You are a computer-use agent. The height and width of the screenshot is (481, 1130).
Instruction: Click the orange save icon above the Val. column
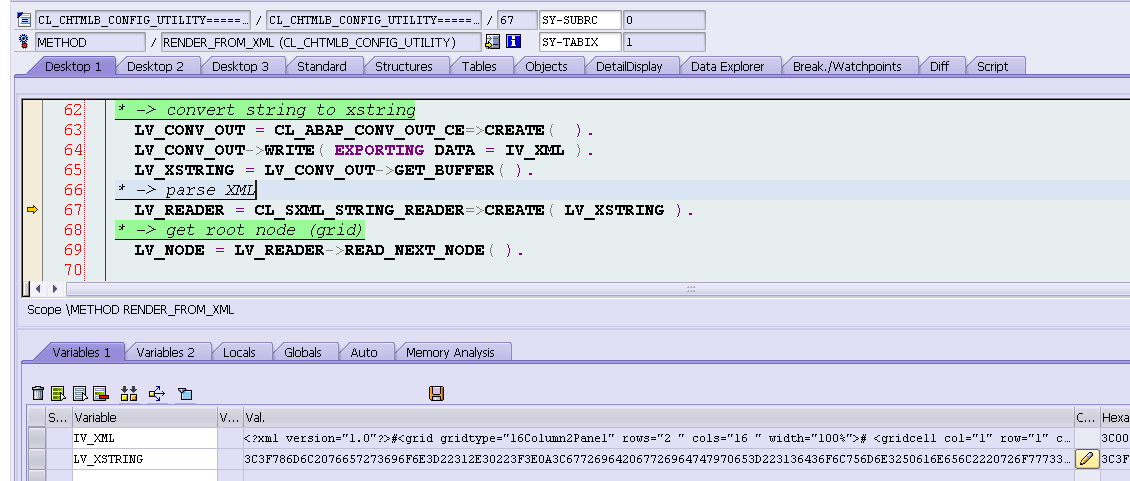pos(436,393)
